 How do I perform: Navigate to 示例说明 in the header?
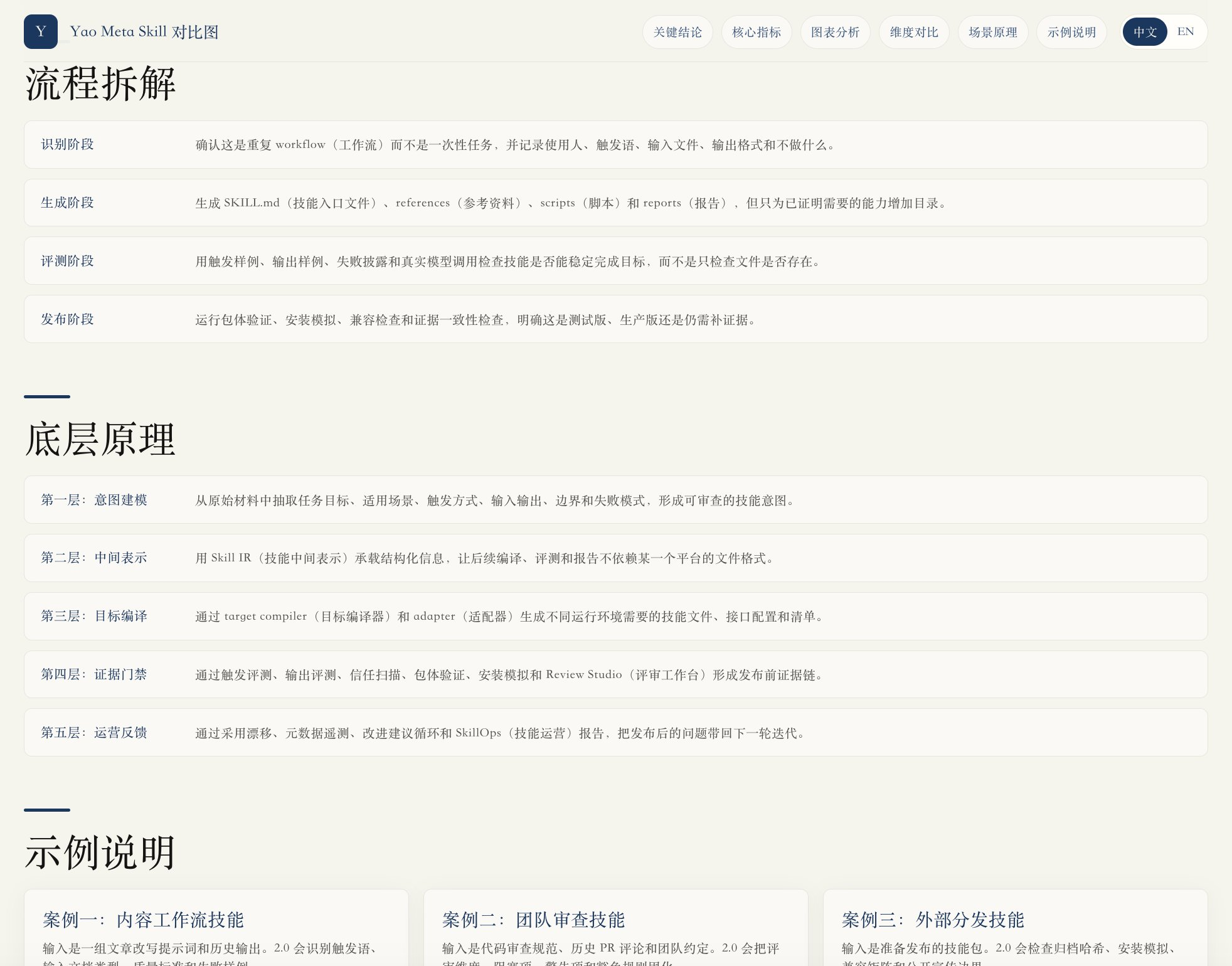tap(1071, 32)
